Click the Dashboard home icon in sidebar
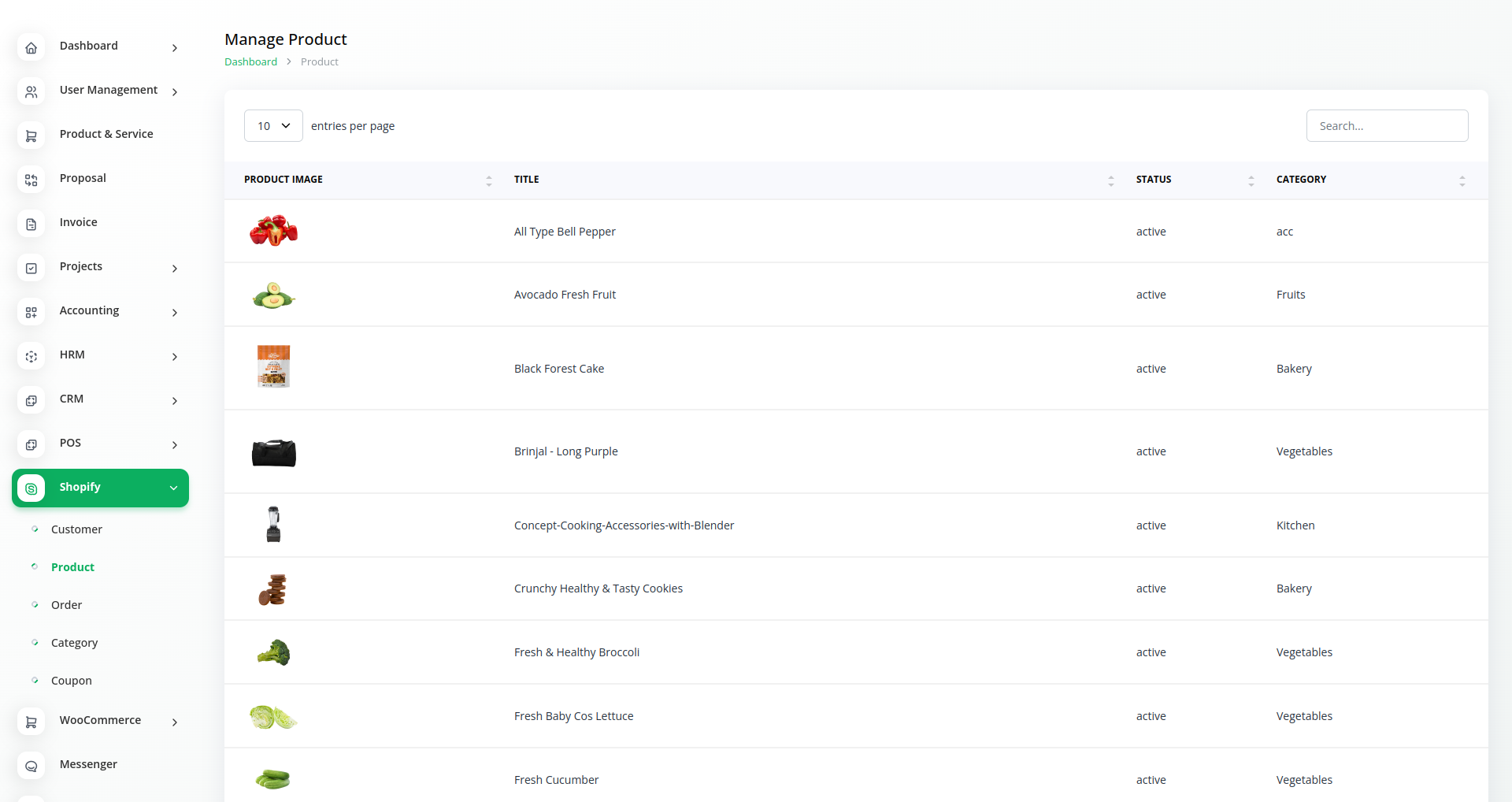 [31, 48]
